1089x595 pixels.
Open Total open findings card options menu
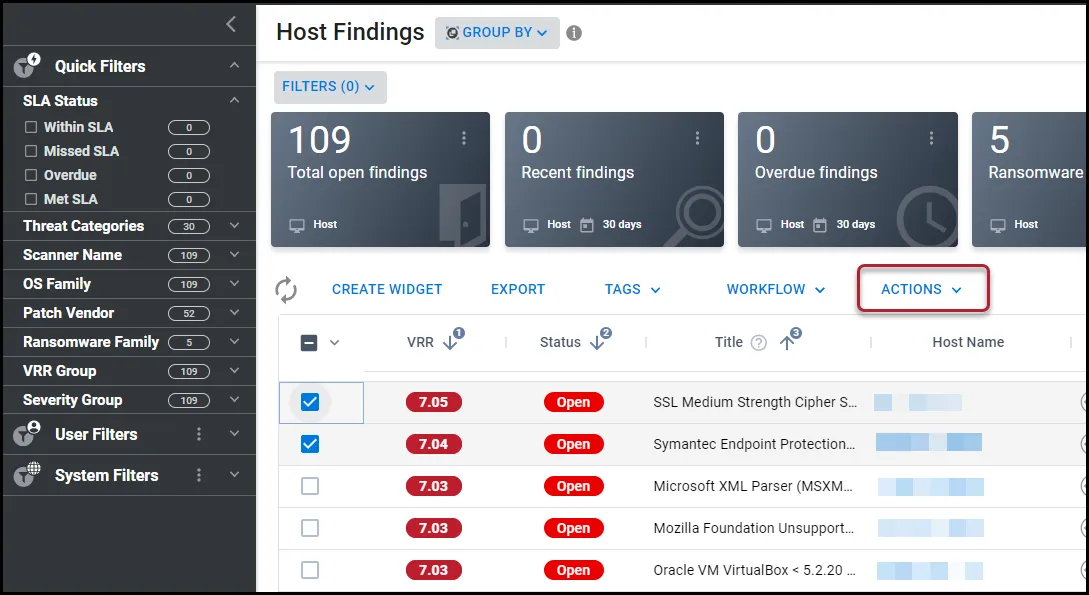[x=464, y=139]
